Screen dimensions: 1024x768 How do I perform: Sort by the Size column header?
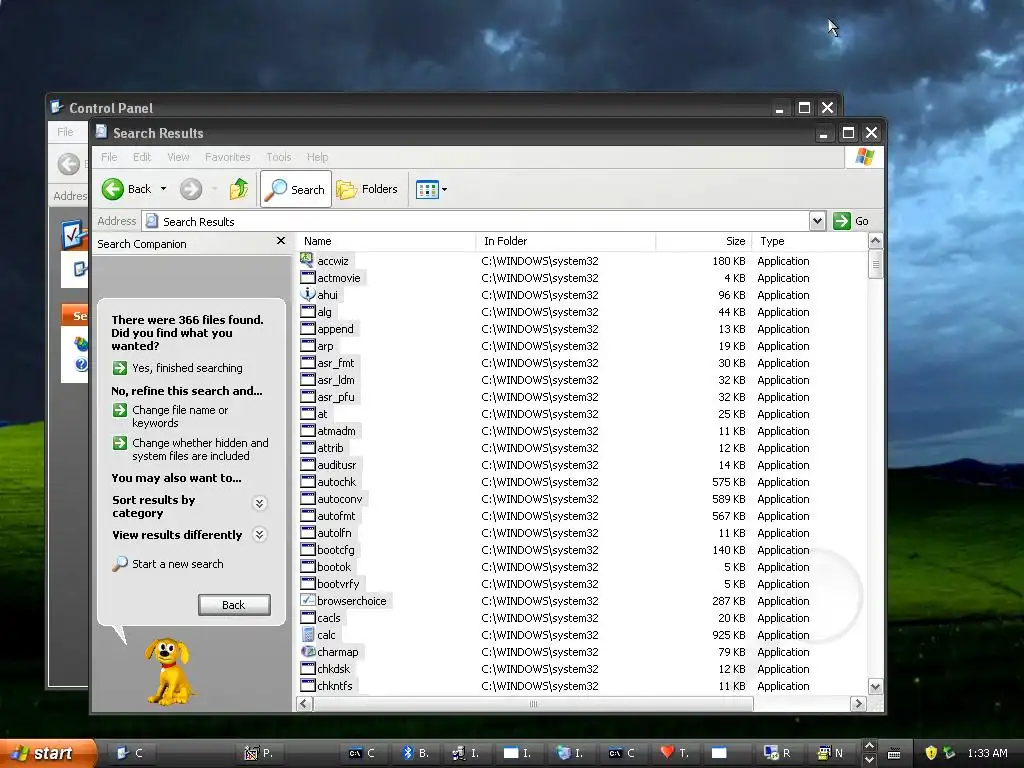pyautogui.click(x=703, y=241)
